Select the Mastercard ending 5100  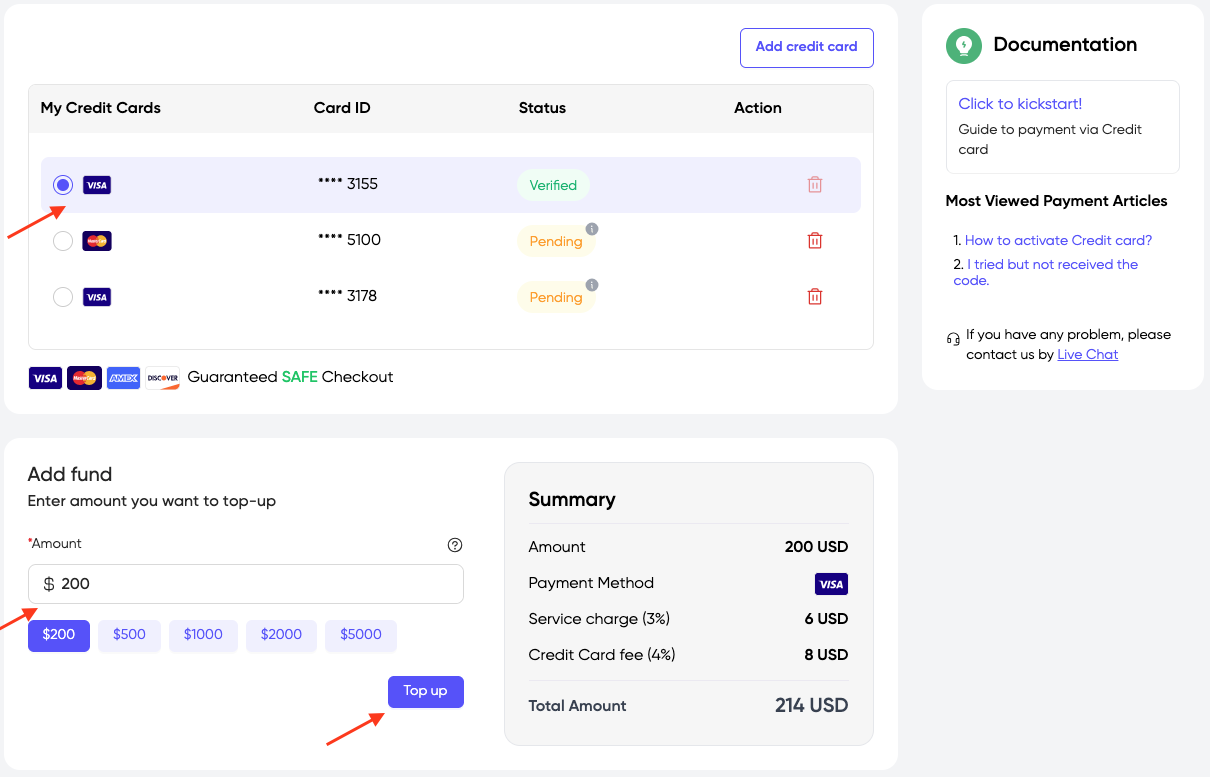pyautogui.click(x=63, y=240)
